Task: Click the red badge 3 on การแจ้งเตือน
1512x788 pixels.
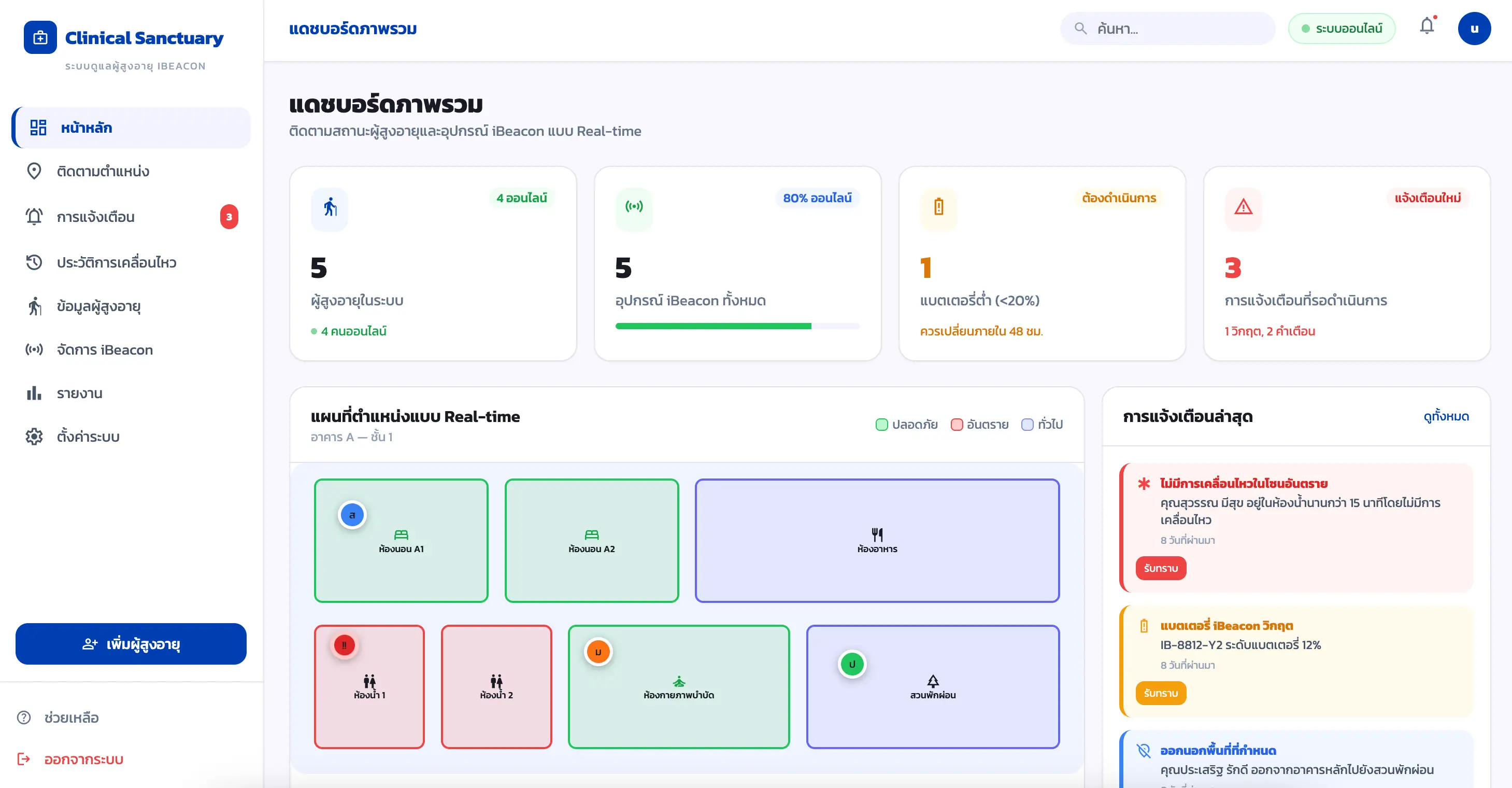Action: pyautogui.click(x=229, y=217)
